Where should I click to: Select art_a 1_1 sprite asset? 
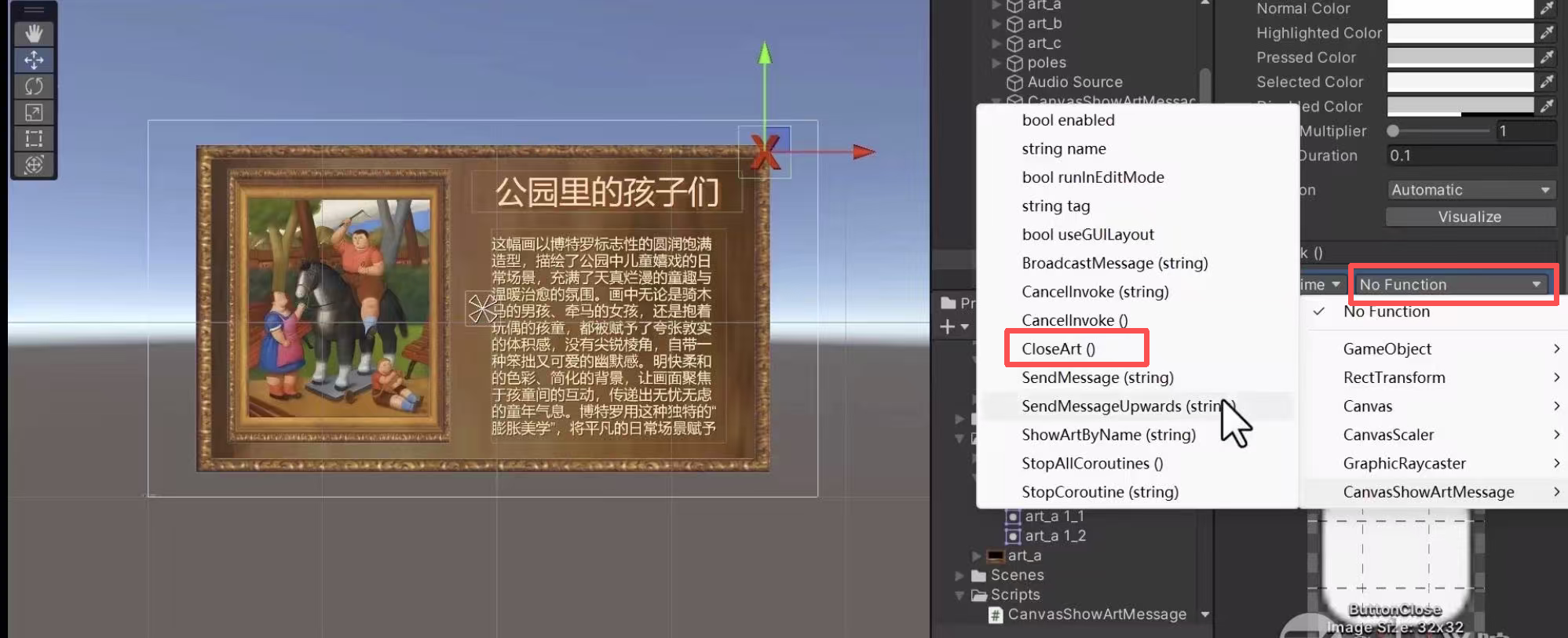1054,516
